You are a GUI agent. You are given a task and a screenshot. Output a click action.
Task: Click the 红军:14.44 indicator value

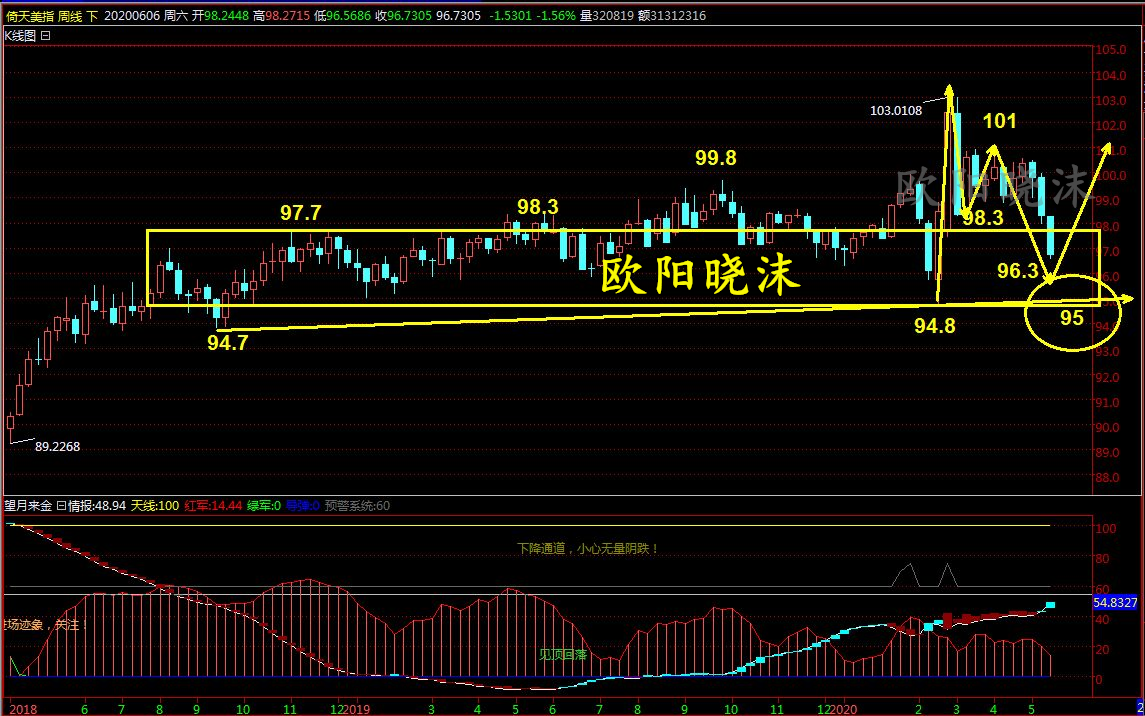(x=213, y=505)
